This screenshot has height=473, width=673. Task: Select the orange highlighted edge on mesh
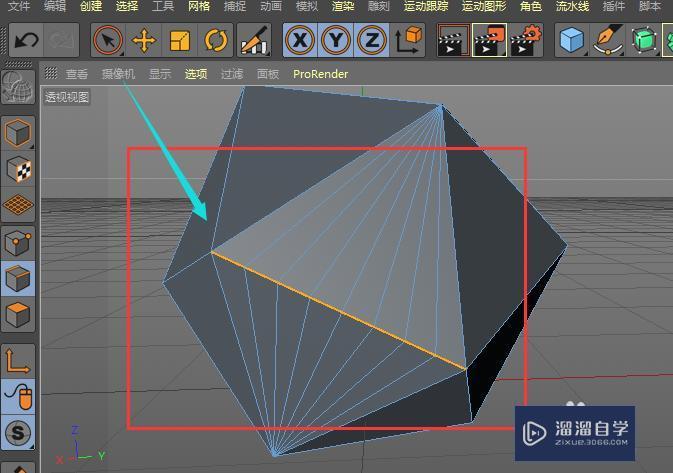[339, 310]
